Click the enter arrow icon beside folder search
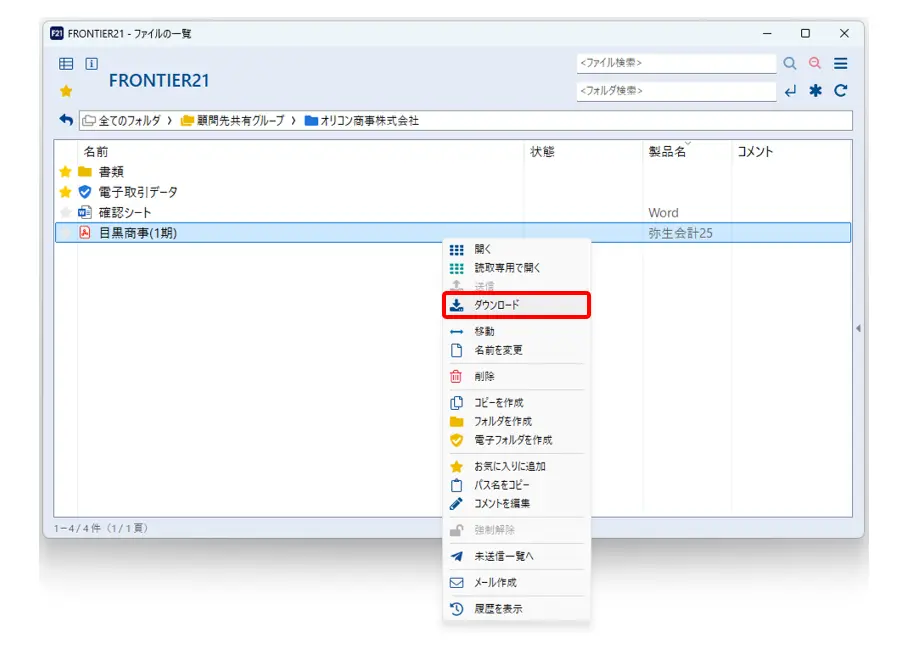 [x=790, y=91]
